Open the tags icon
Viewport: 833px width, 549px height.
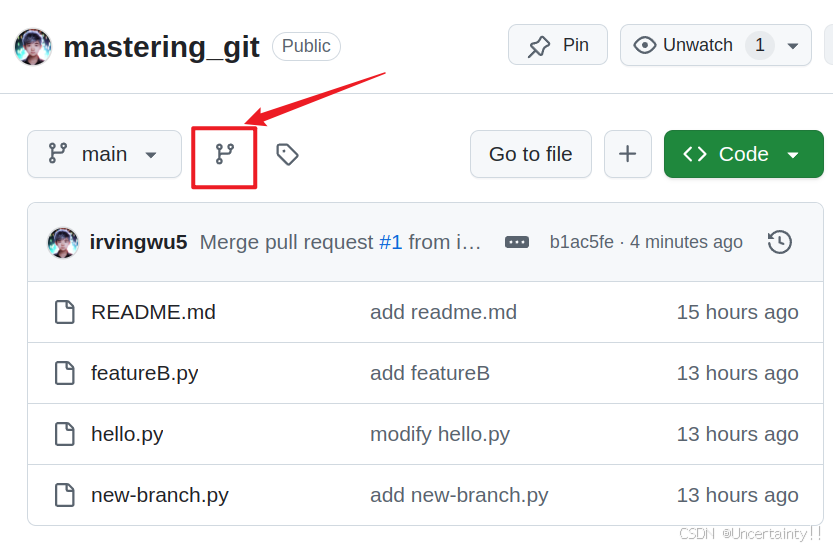(x=287, y=155)
